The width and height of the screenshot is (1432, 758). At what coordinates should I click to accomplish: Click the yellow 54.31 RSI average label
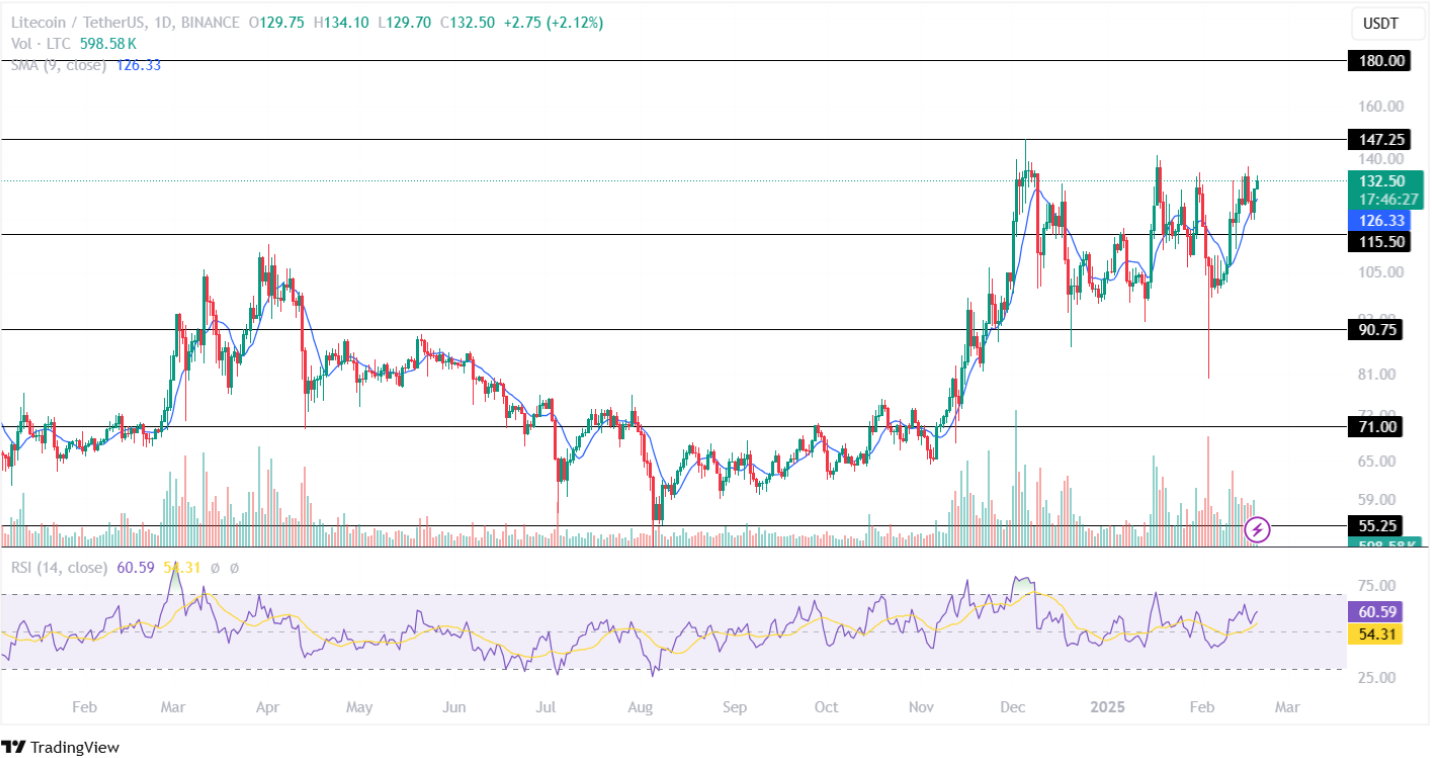[x=1379, y=634]
